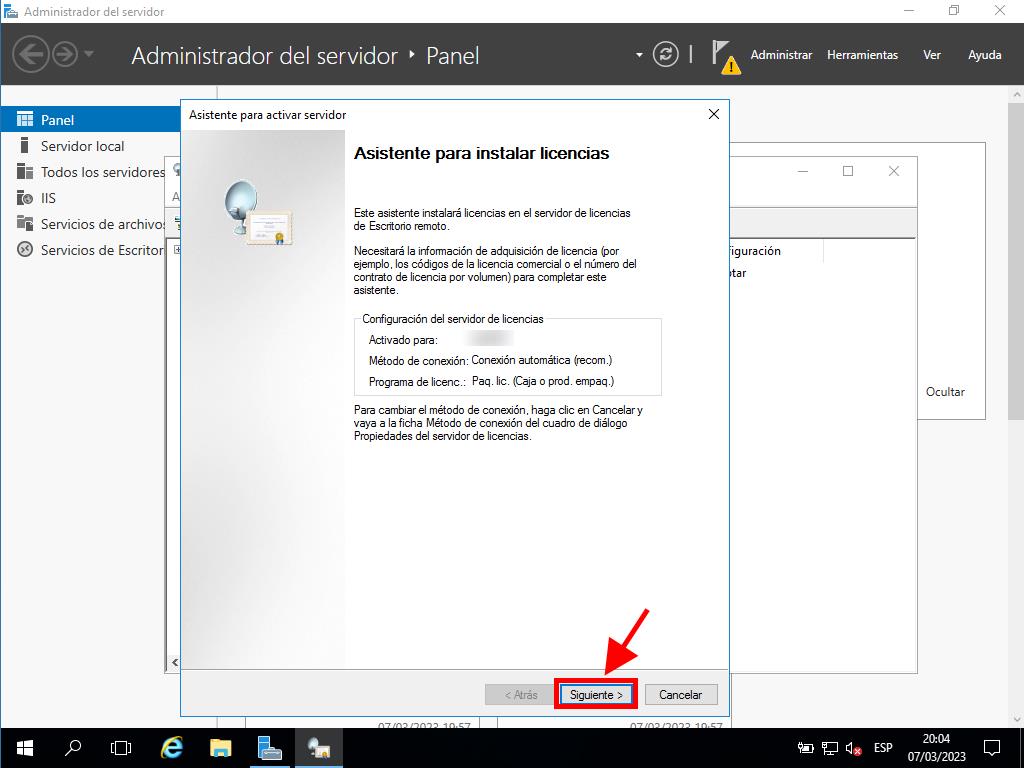
Task: Click the Siguiente button in wizard
Action: pos(596,694)
